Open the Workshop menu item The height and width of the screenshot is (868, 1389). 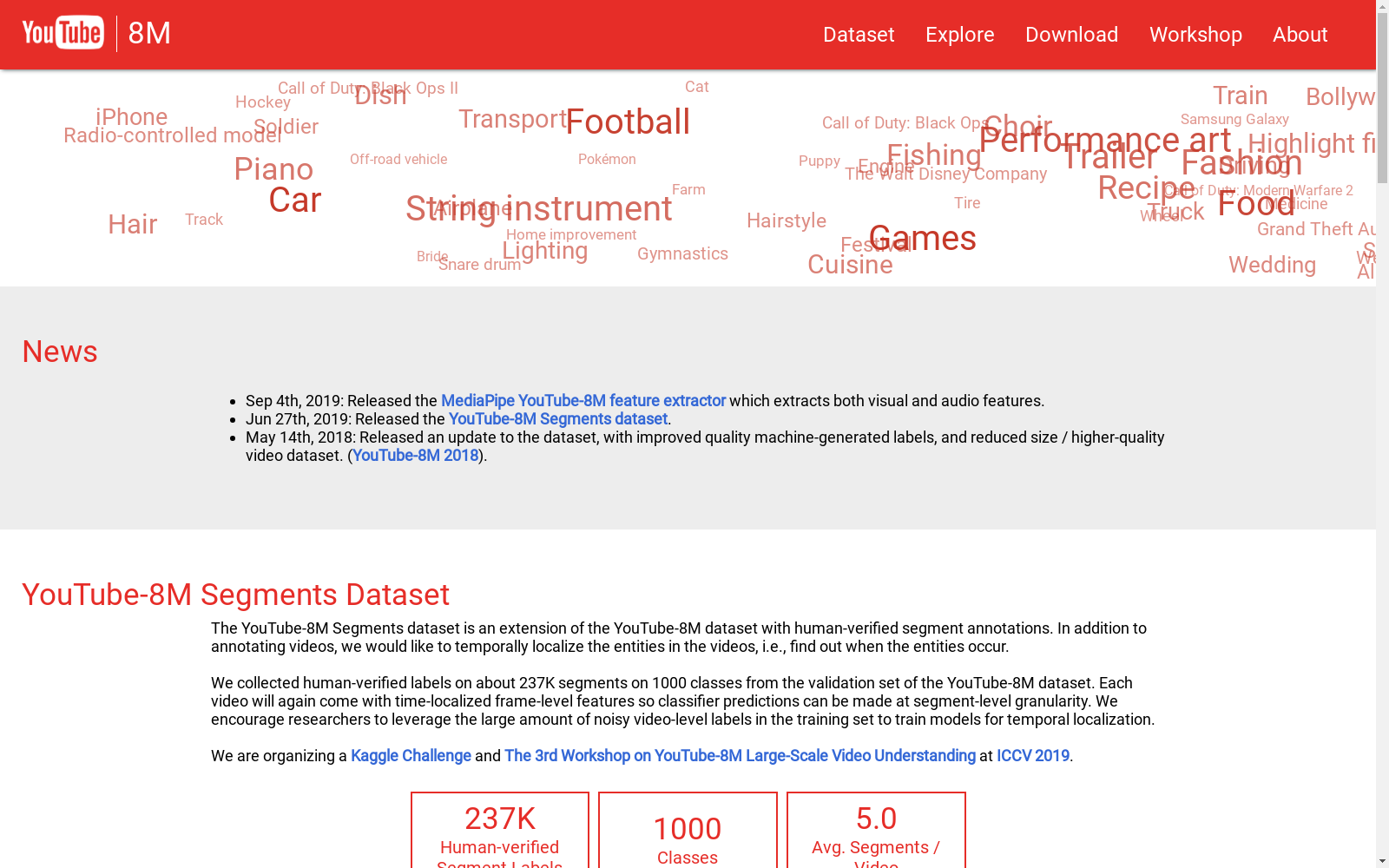coord(1195,35)
